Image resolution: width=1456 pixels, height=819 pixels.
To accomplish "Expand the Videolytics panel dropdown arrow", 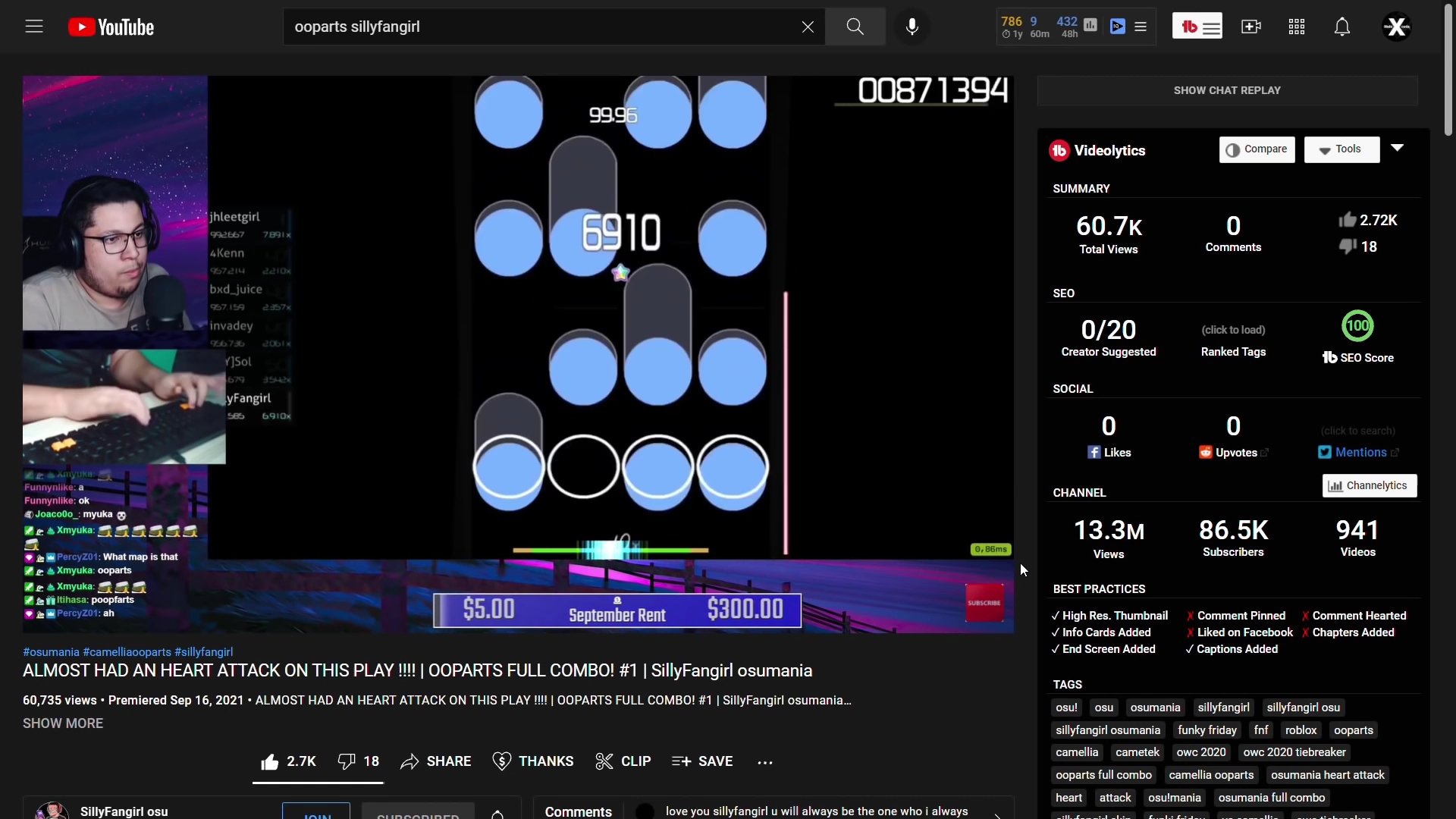I will [x=1398, y=149].
